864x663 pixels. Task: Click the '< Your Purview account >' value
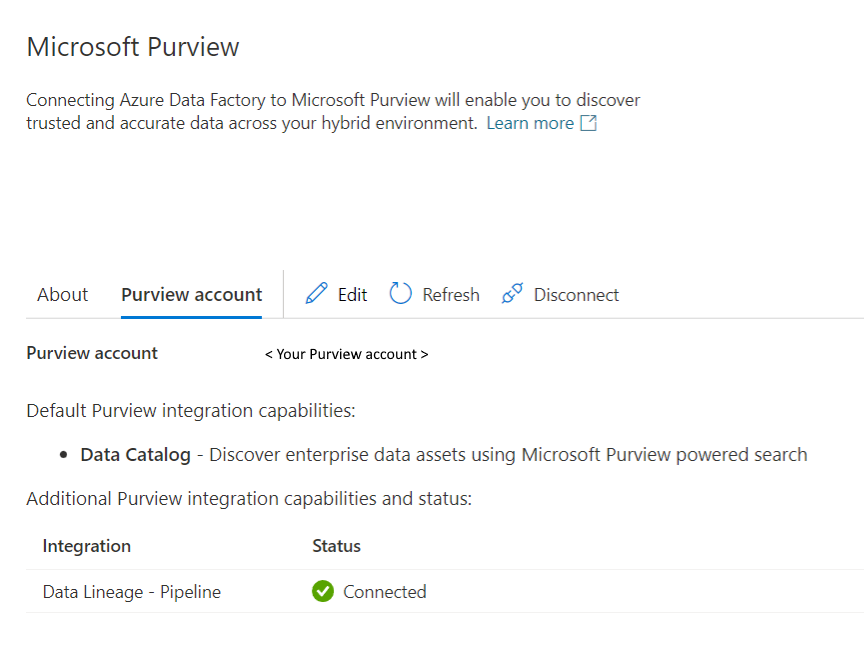pos(347,354)
